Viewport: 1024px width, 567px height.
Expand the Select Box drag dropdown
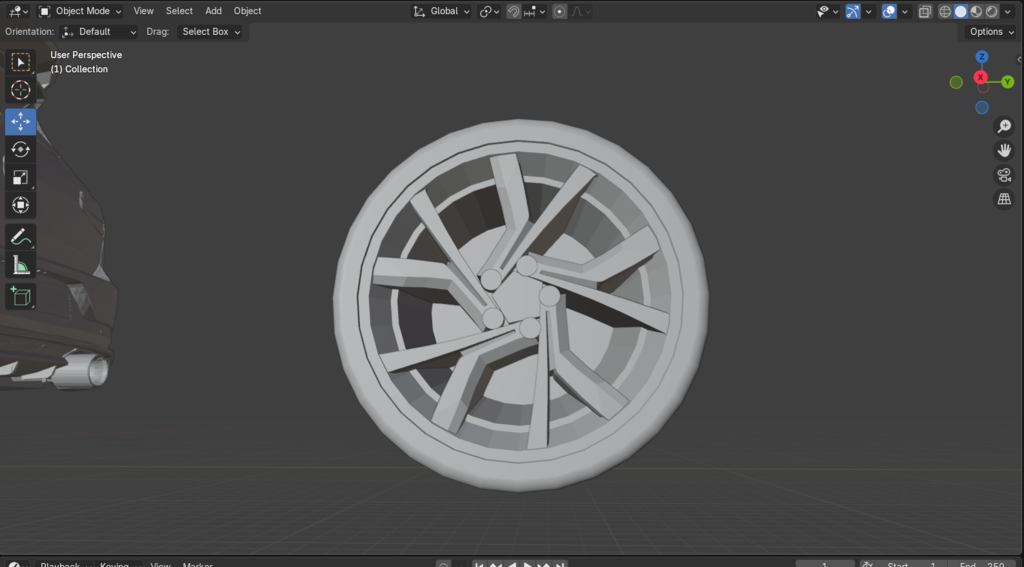[x=211, y=32]
